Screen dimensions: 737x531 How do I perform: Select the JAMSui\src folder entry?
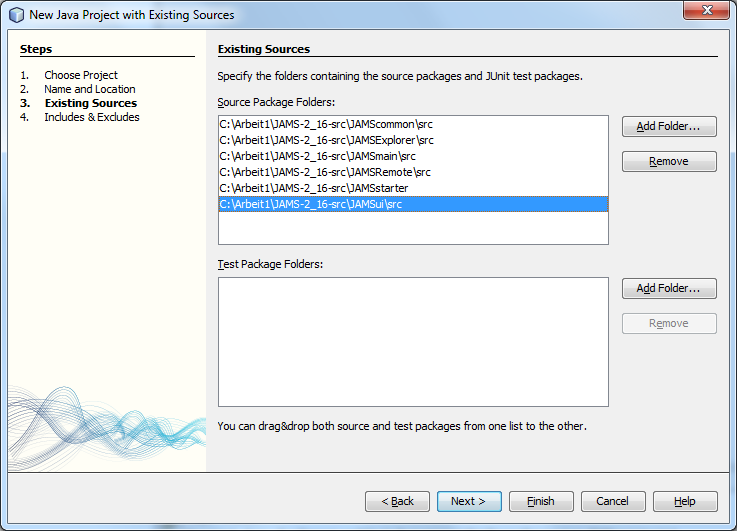310,204
